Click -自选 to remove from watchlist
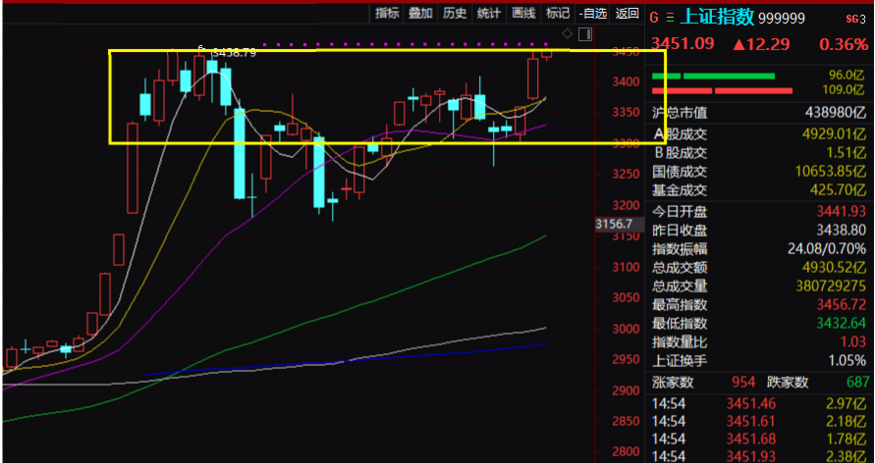The image size is (875, 463). (x=593, y=13)
